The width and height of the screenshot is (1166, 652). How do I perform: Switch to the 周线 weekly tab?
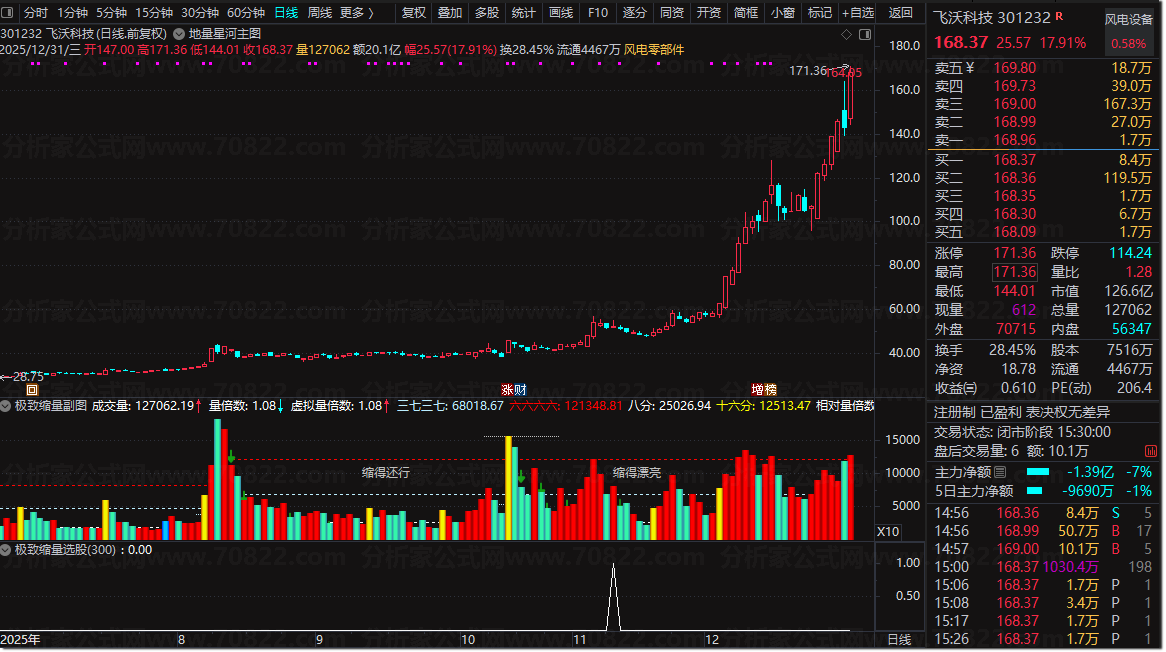pos(320,13)
